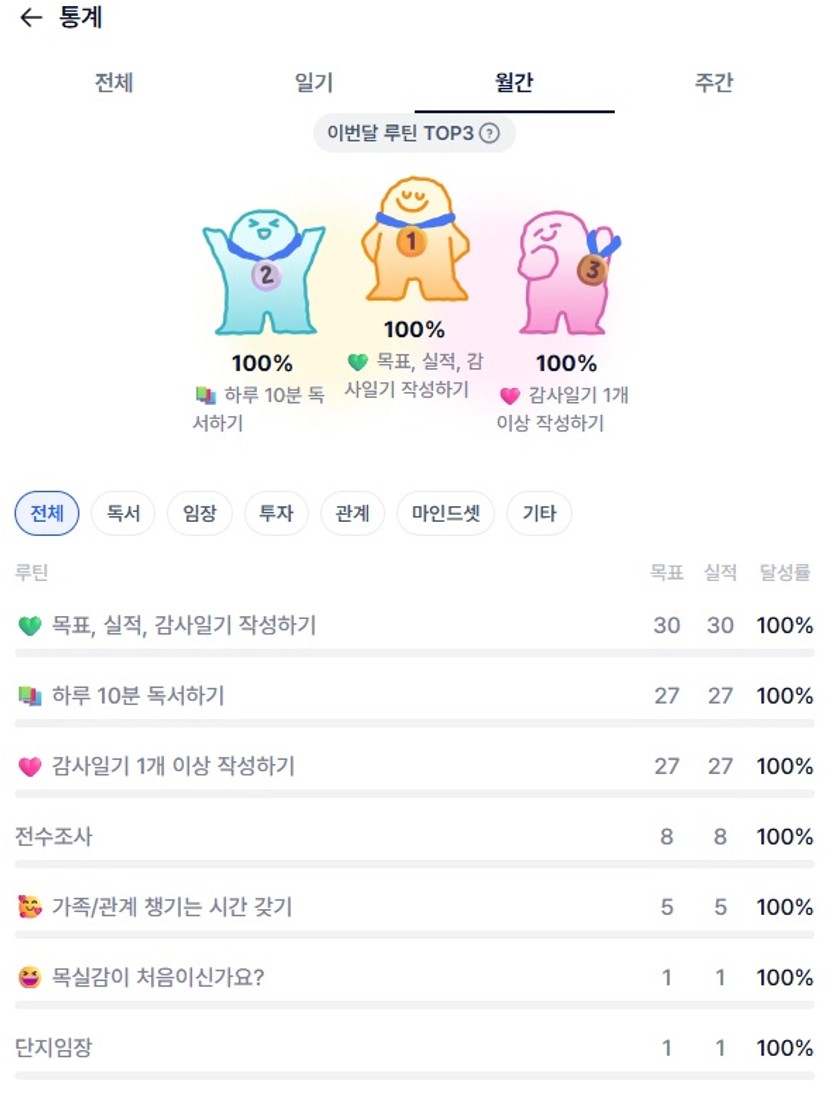This screenshot has width=827, height=1100.
Task: Switch to the 전체 tab at top
Action: coord(114,82)
